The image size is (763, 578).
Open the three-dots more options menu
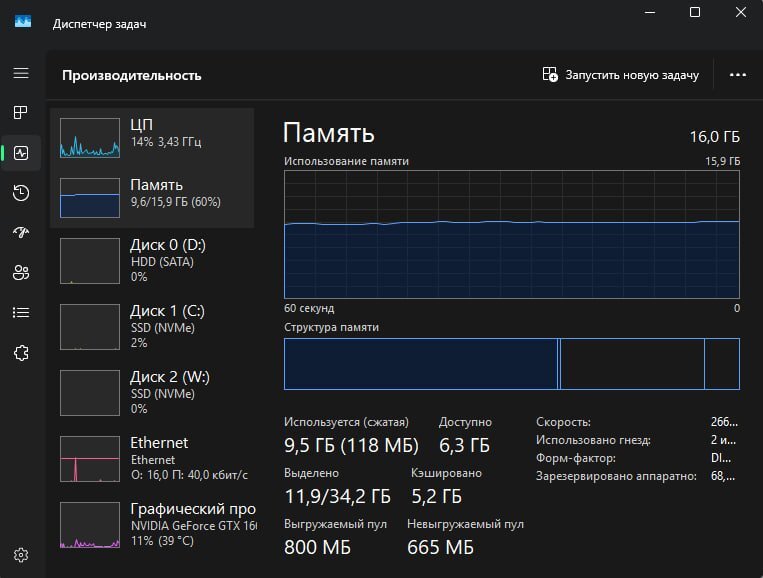pyautogui.click(x=738, y=75)
